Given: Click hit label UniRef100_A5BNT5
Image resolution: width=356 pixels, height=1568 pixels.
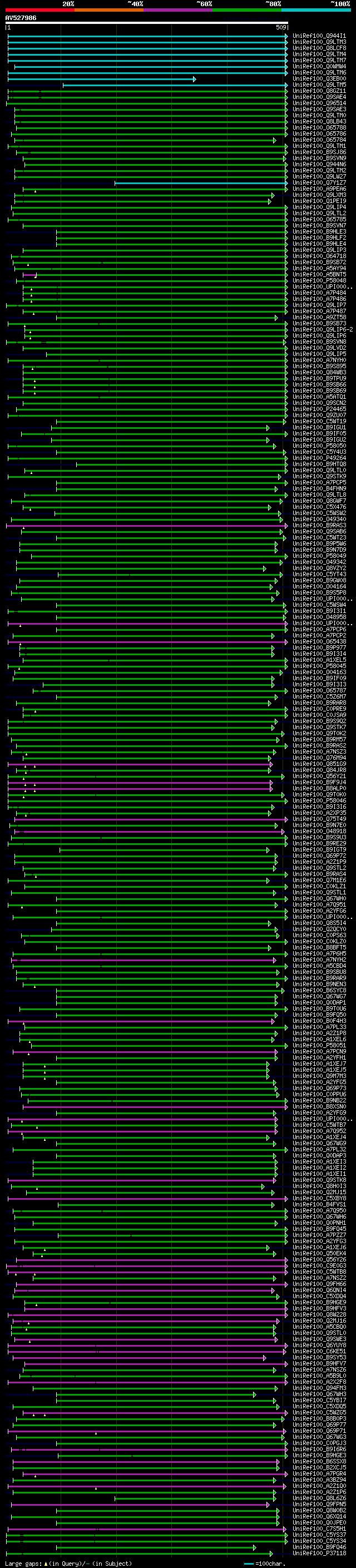Looking at the screenshot, I should (x=319, y=275).
